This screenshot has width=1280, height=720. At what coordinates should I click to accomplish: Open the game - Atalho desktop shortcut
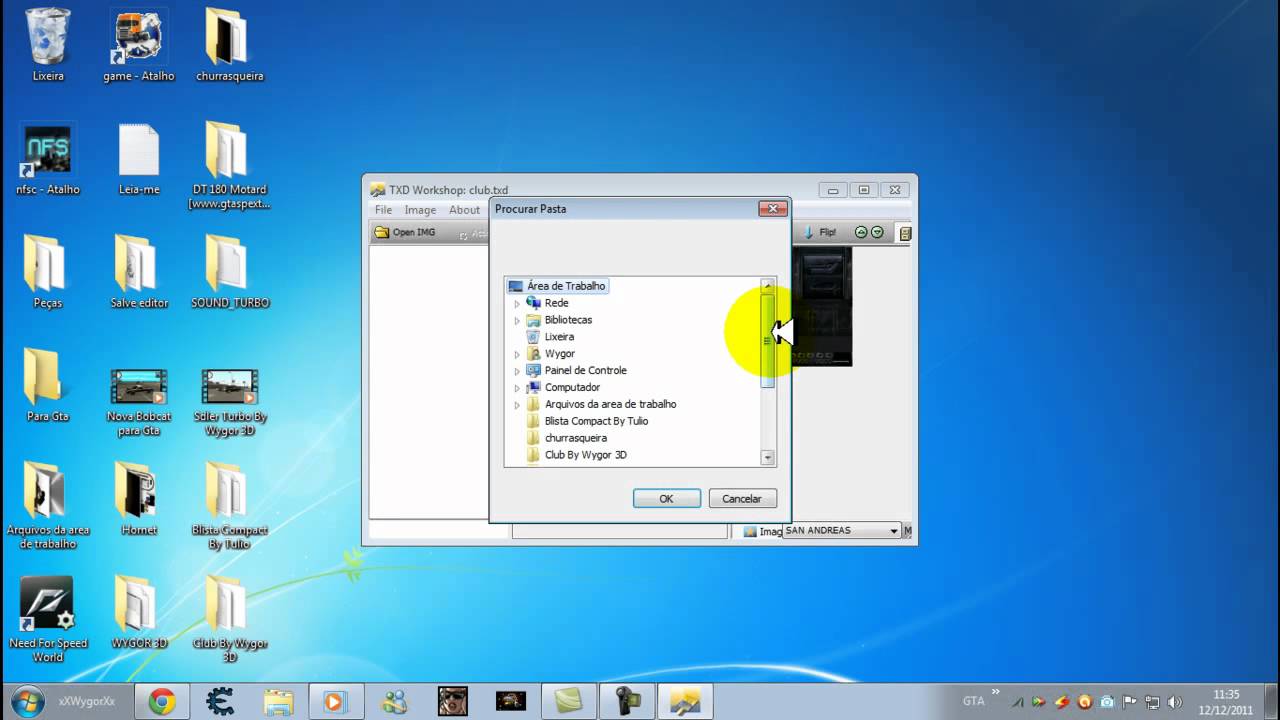click(138, 45)
